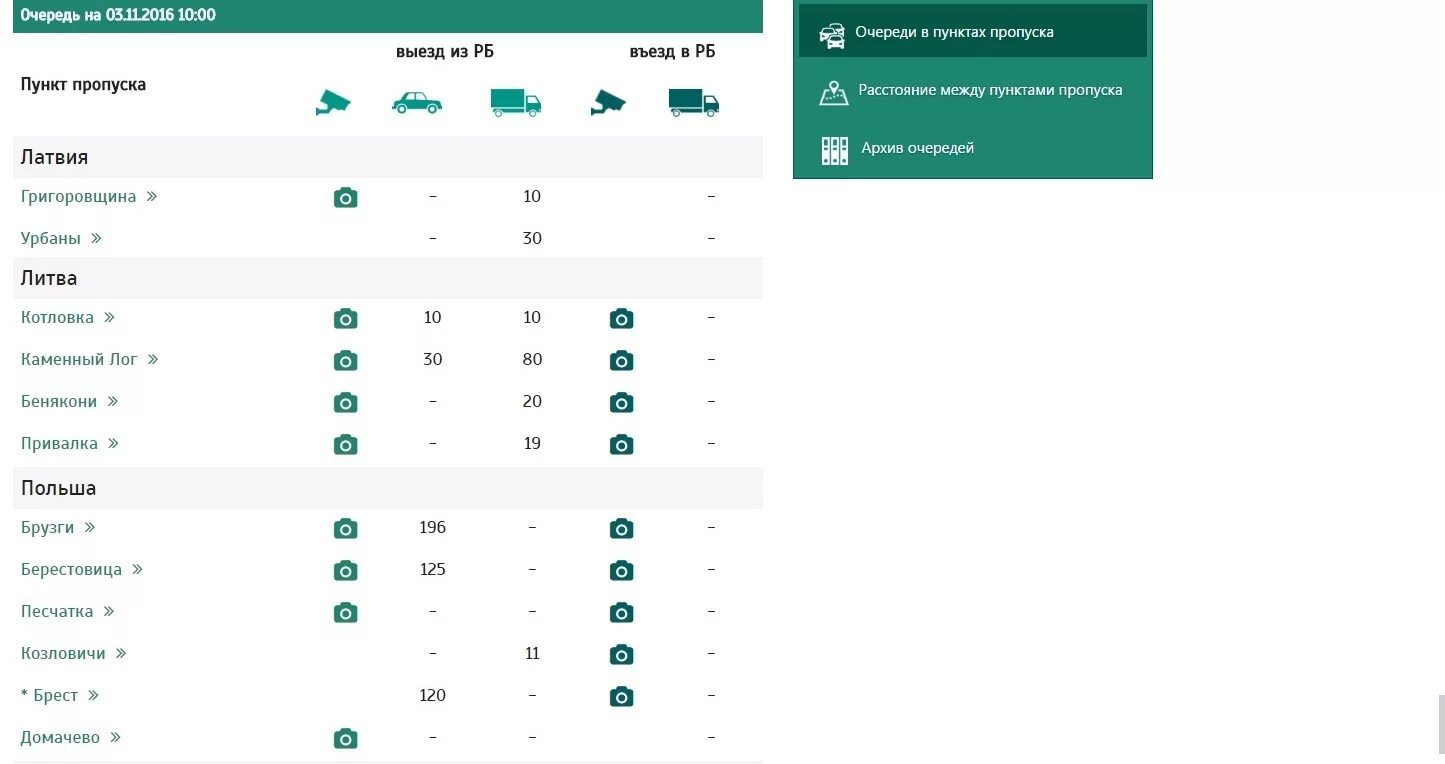The width and height of the screenshot is (1445, 764).
Task: Click the car queue value 196 for Брузги
Action: pyautogui.click(x=432, y=527)
